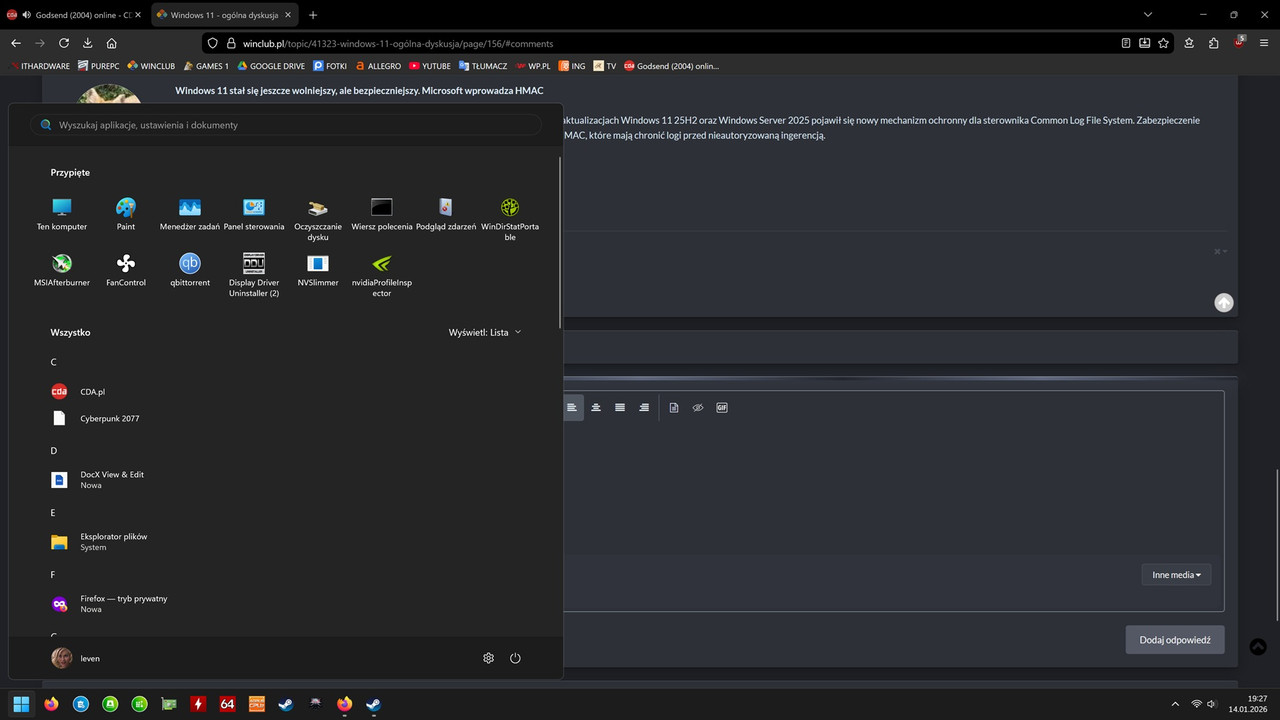This screenshot has width=1280, height=720.
Task: Launch WinDirStatPortable pinned app
Action: (x=510, y=219)
